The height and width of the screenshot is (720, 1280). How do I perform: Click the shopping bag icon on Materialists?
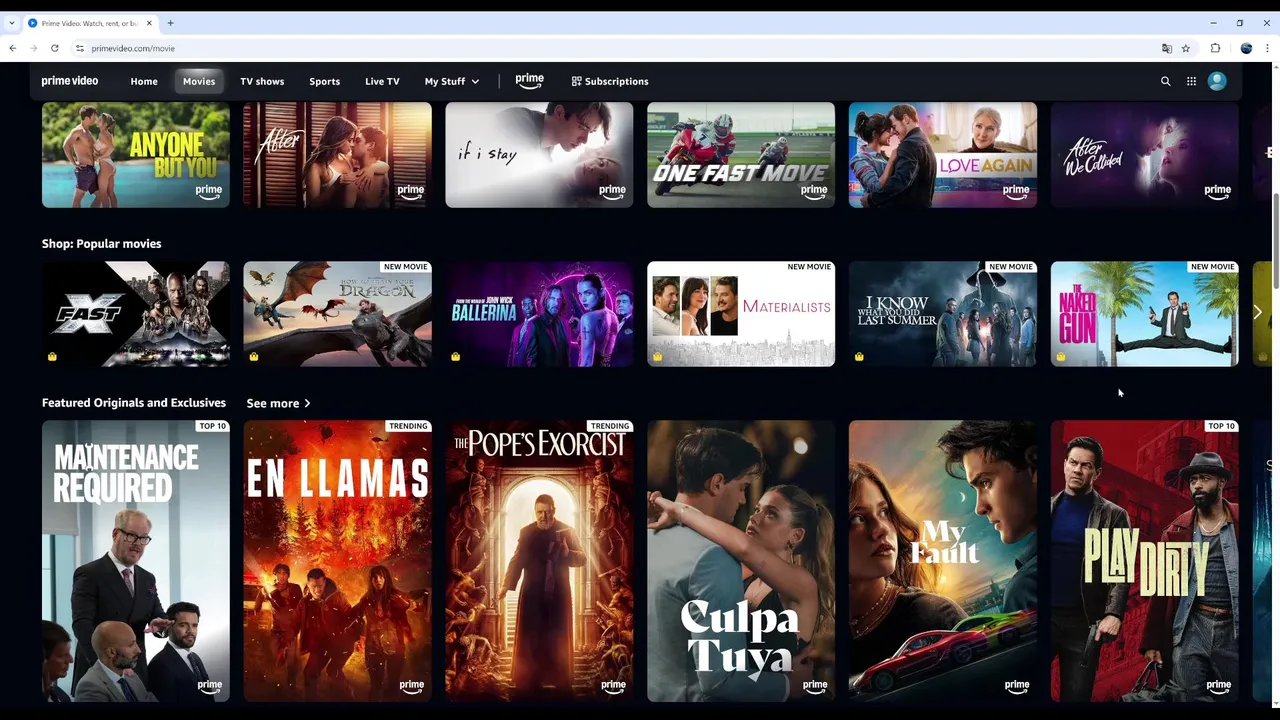pyautogui.click(x=657, y=356)
